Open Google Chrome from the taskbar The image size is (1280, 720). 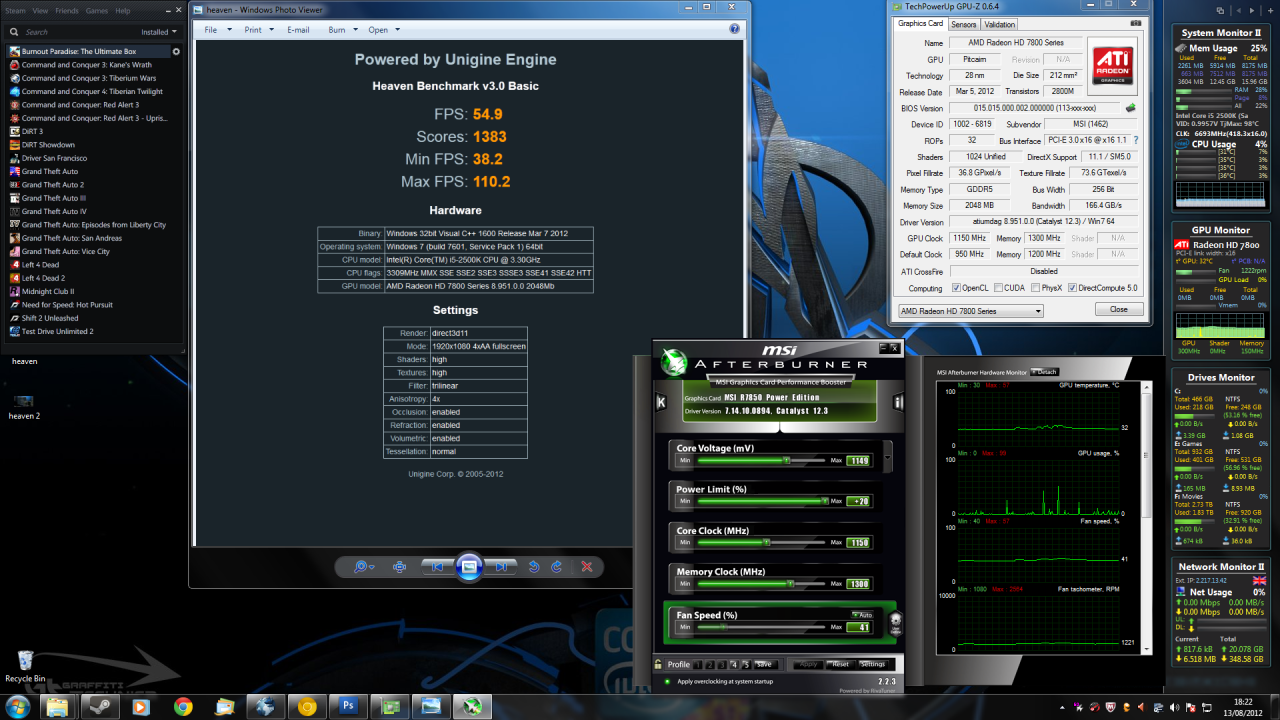(183, 706)
